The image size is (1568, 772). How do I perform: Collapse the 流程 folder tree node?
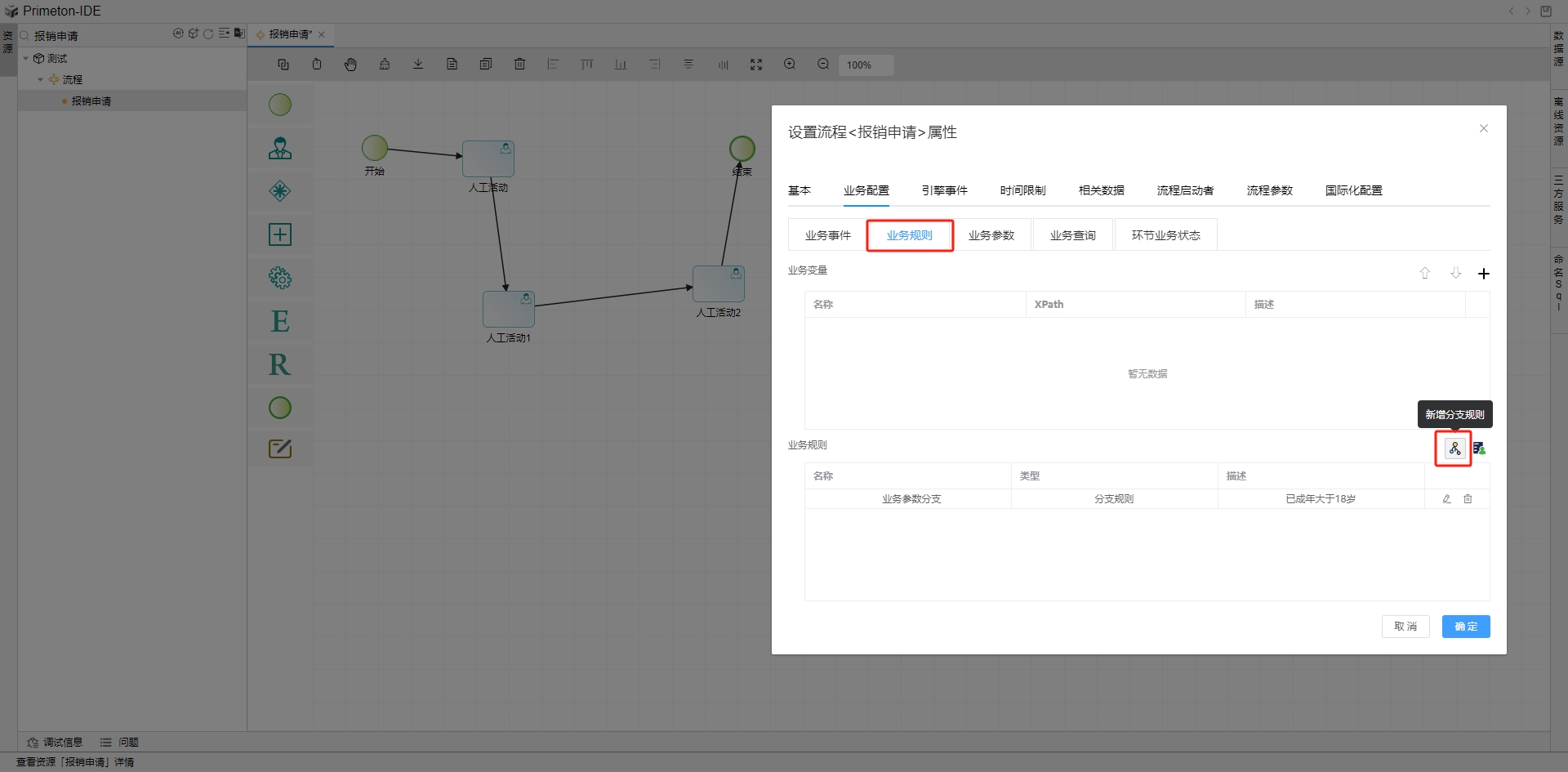click(40, 80)
